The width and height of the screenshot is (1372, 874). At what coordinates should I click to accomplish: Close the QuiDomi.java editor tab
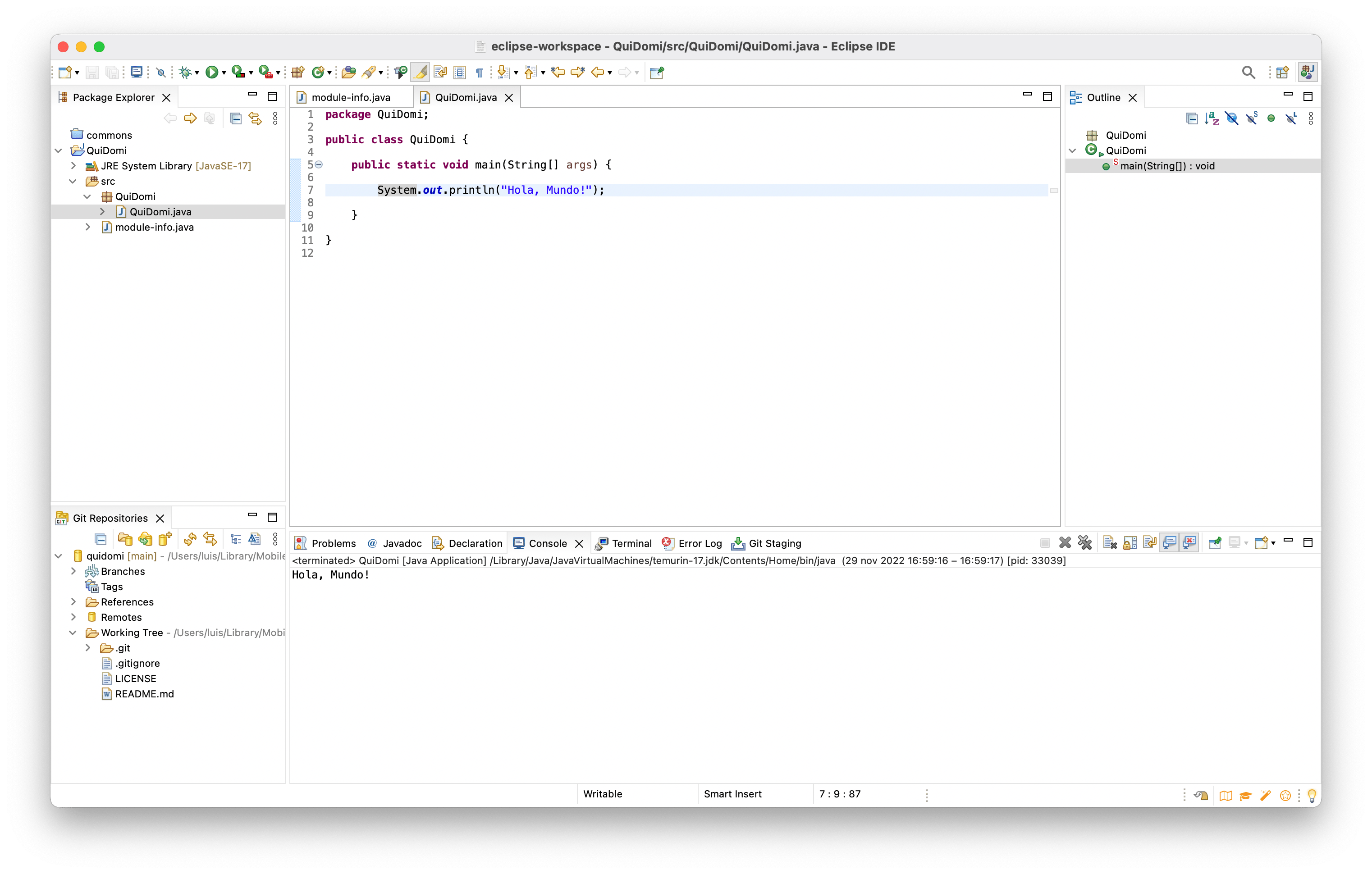[509, 98]
